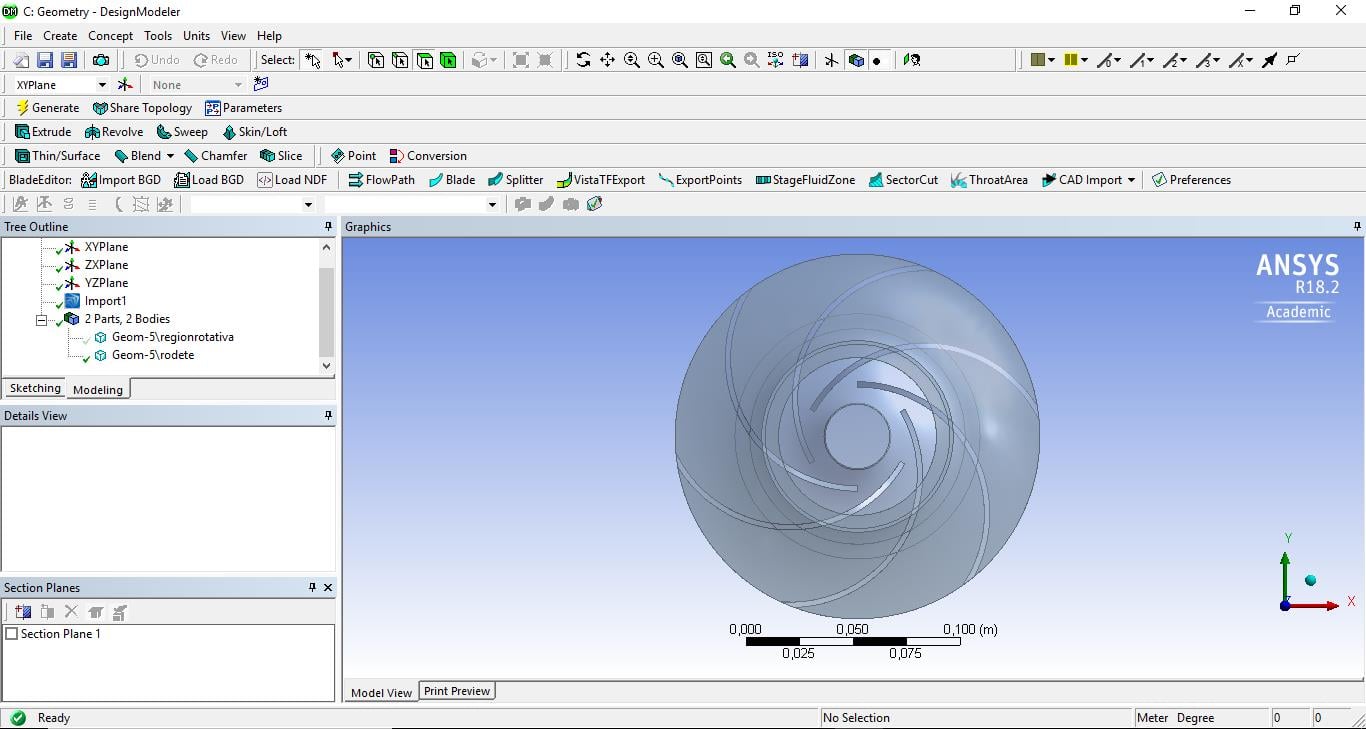Screen dimensions: 1366x729
Task: Click the Generate lightning bolt icon
Action: (22, 108)
